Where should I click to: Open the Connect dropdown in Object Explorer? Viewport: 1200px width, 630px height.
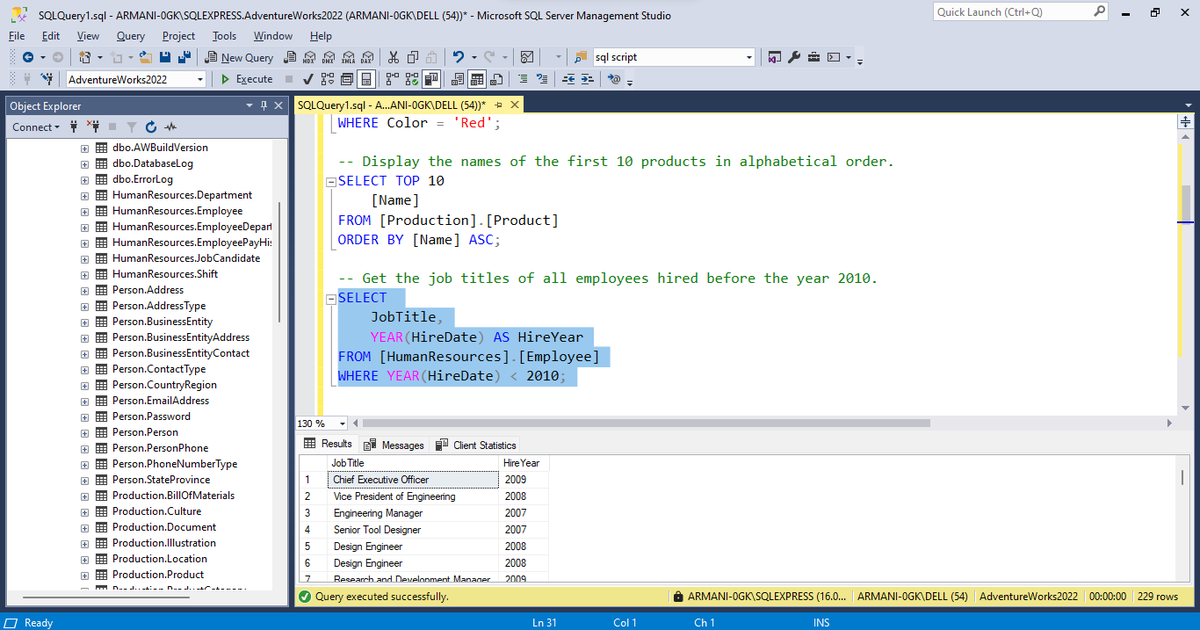[x=36, y=127]
